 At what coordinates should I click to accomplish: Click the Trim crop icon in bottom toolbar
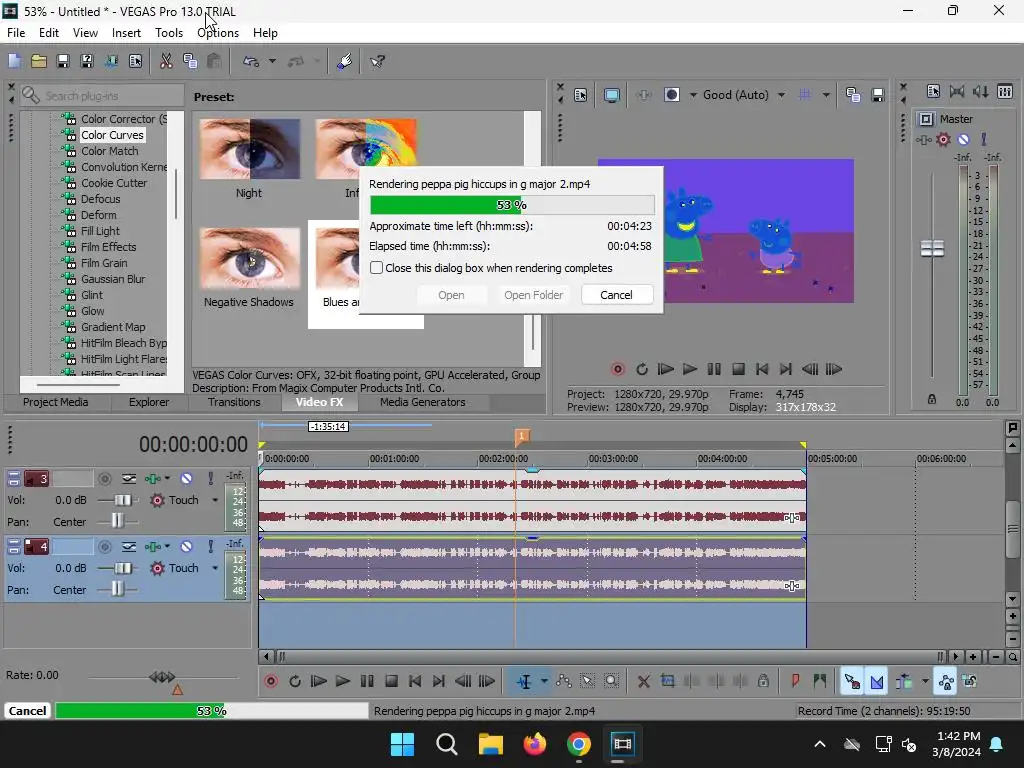667,681
